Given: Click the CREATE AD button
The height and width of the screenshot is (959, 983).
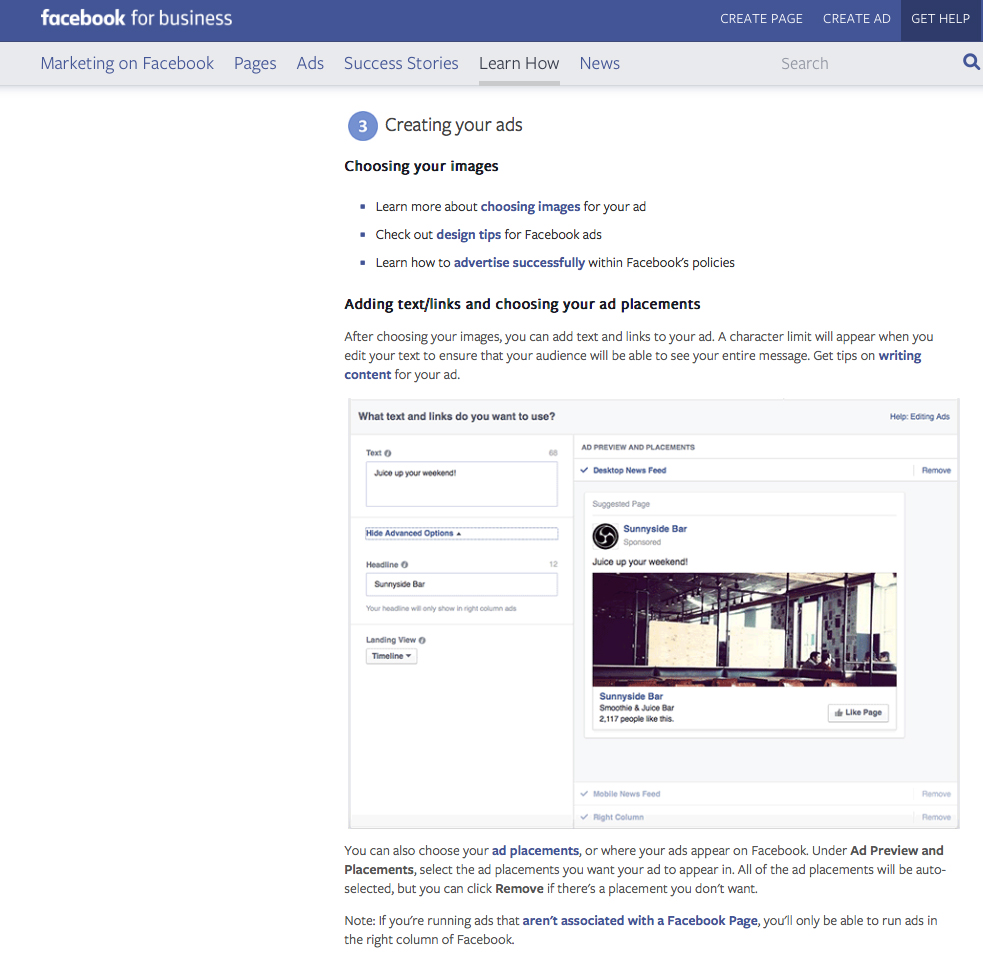Looking at the screenshot, I should click(856, 19).
